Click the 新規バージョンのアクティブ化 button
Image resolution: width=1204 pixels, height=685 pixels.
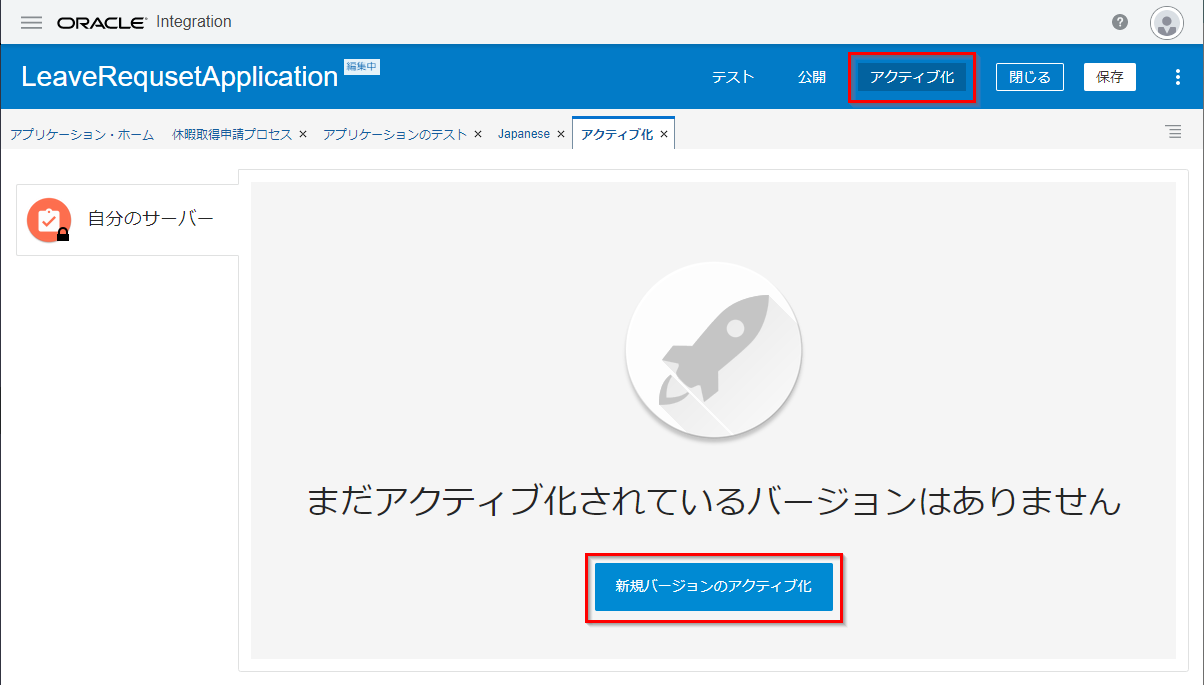click(713, 586)
